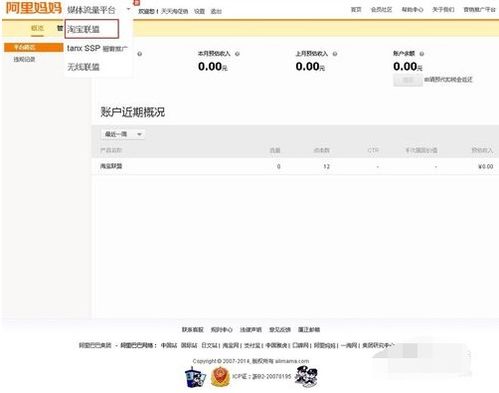The height and width of the screenshot is (393, 499).
Task: Click the 国际站 footer network link
Action: pyautogui.click(x=189, y=345)
